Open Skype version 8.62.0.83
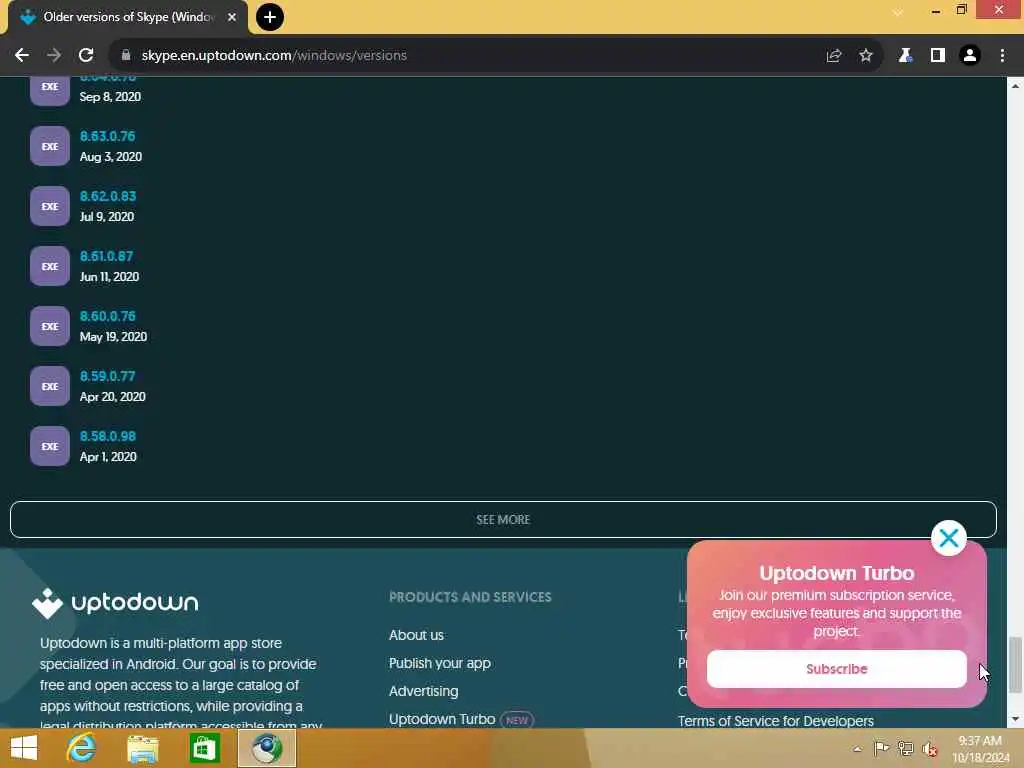This screenshot has width=1024, height=768. point(108,197)
